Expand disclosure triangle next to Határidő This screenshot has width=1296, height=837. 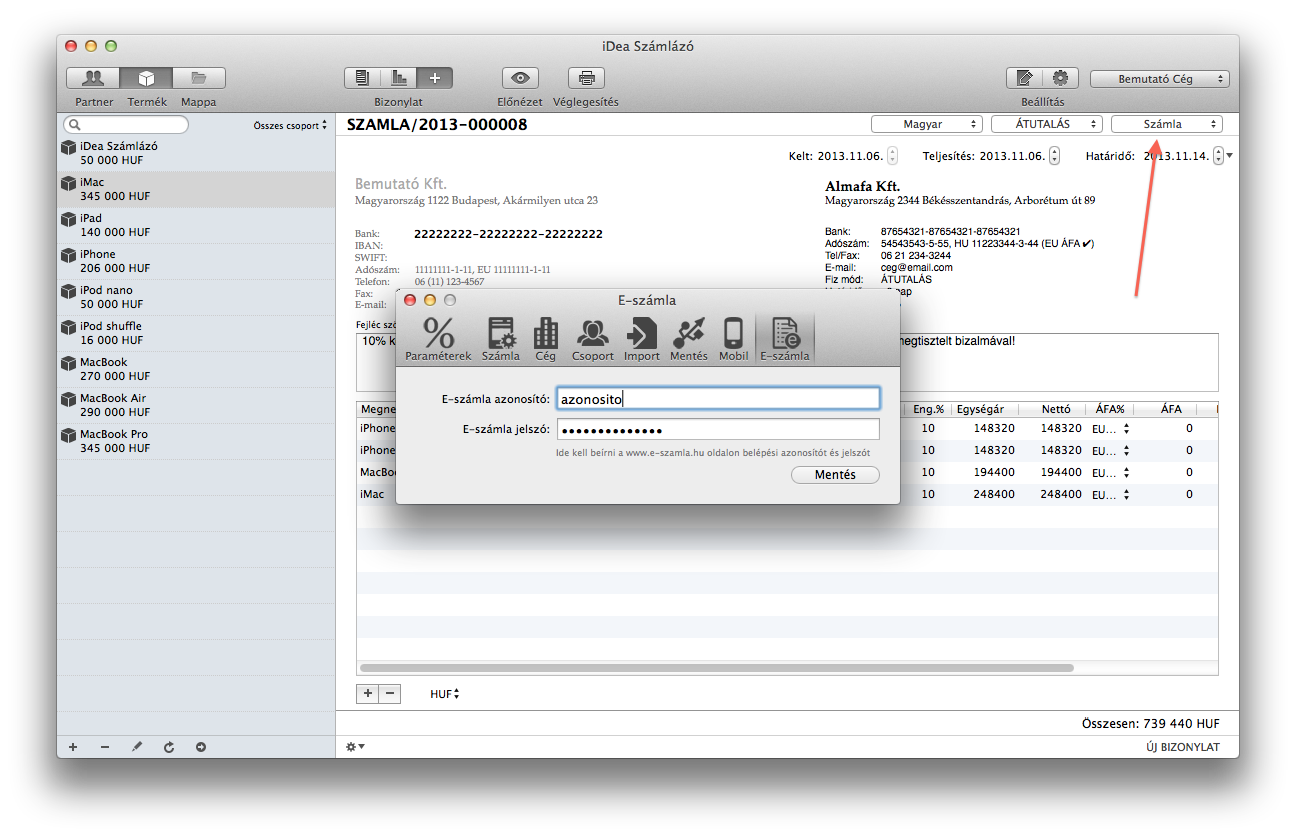[x=1230, y=156]
